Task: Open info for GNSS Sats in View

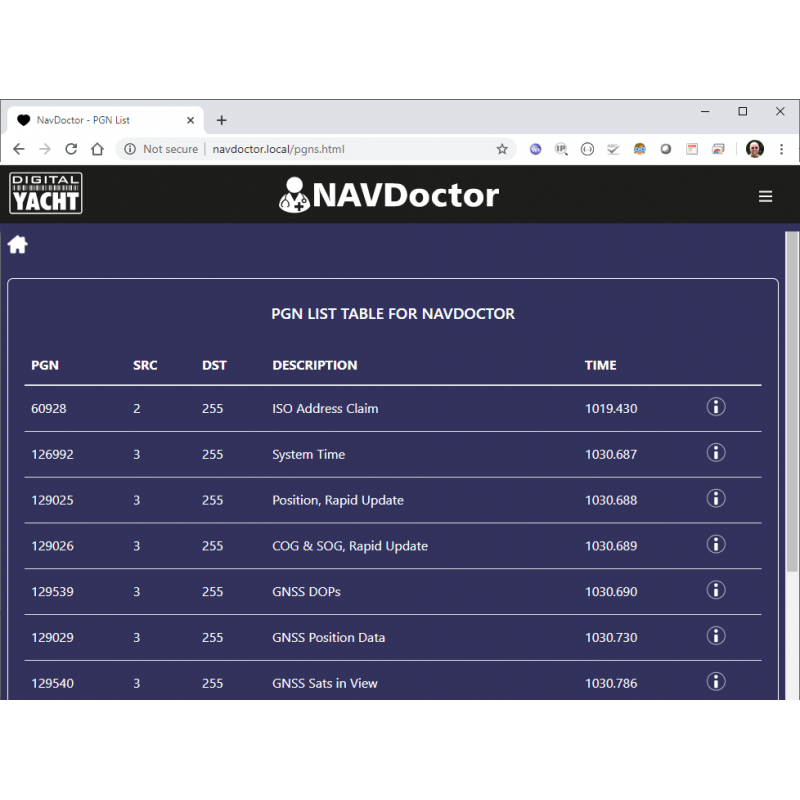Action: tap(716, 682)
